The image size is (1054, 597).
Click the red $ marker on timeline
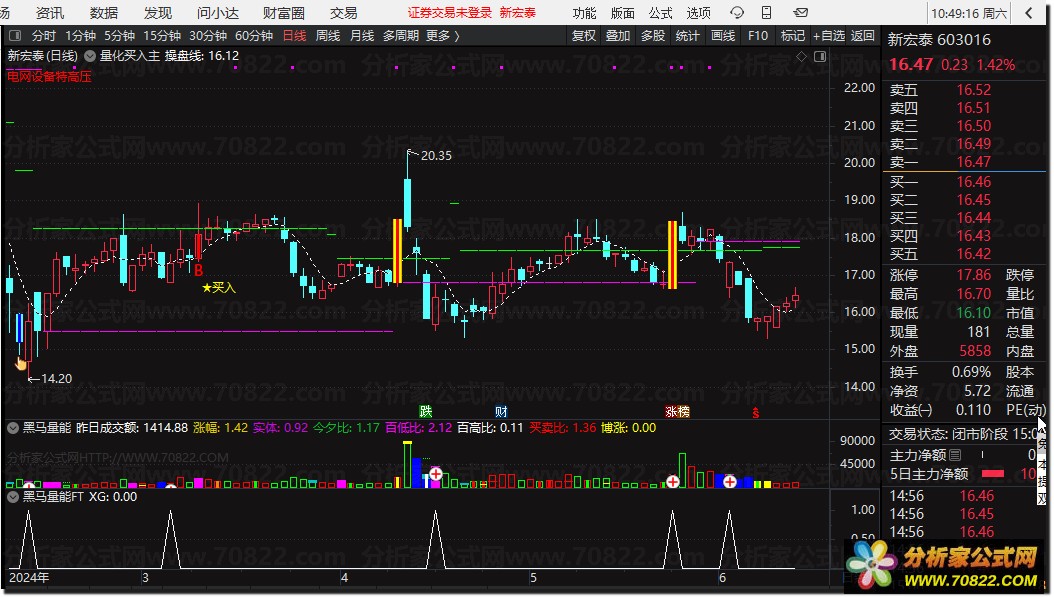click(x=756, y=412)
